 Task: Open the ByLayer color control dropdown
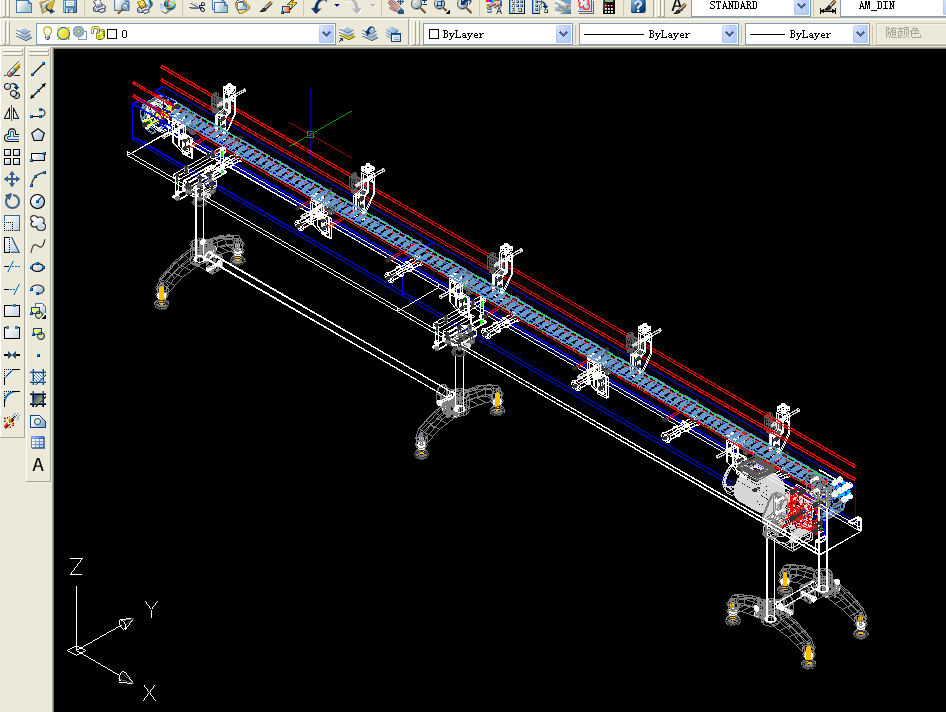tap(563, 34)
